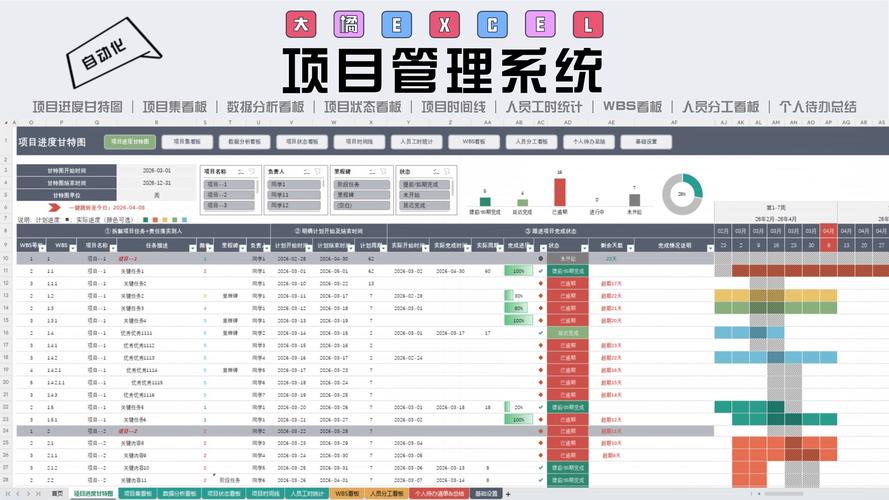Pick the yellow progress color swatch
889x500 pixels.
(x=165, y=220)
